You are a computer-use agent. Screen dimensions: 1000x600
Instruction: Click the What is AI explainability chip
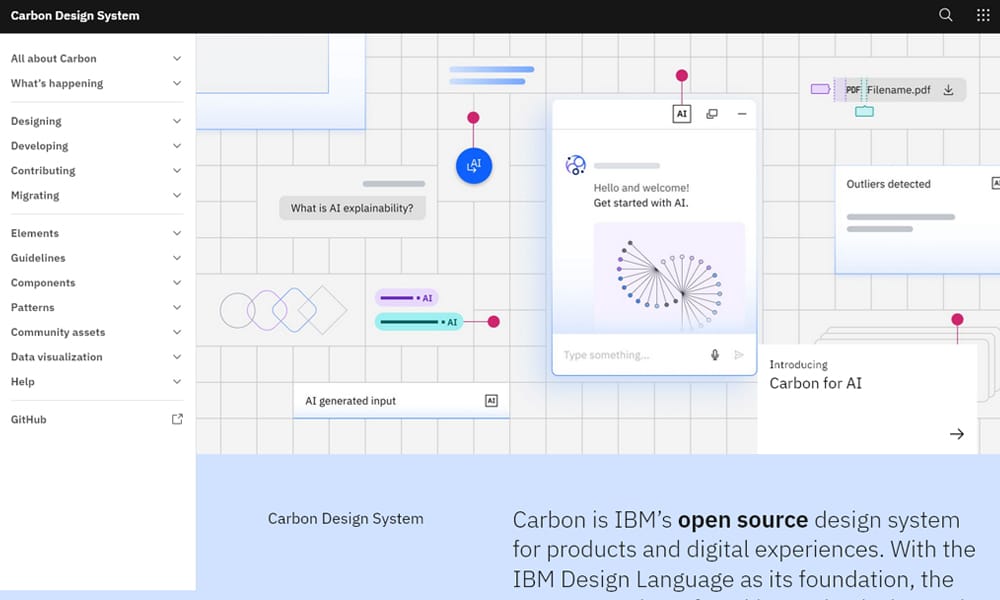pyautogui.click(x=352, y=208)
